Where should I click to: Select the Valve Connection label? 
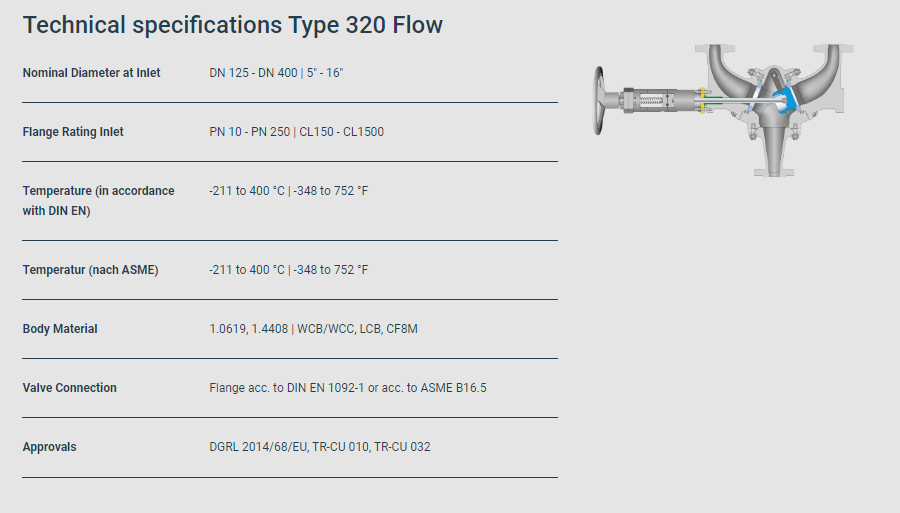pyautogui.click(x=69, y=388)
